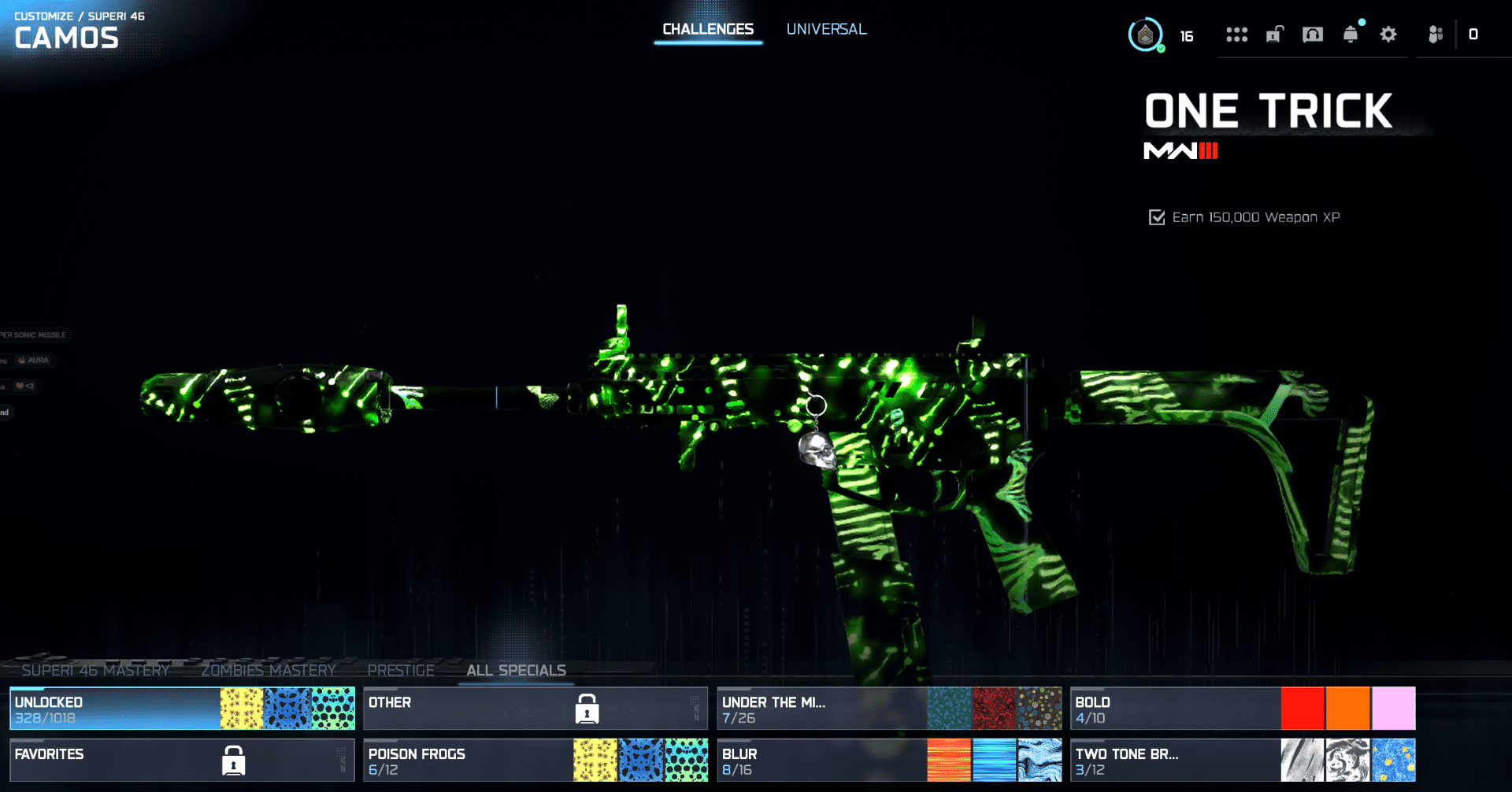Open the notifications bell
This screenshot has height=792, width=1512.
tap(1351, 35)
